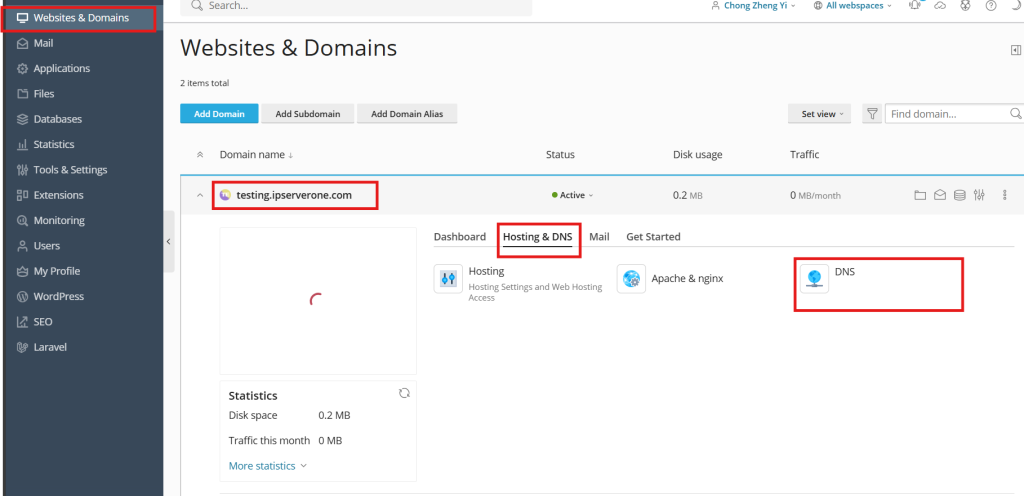Click the filter funnel icon
This screenshot has width=1024, height=496.
(872, 114)
